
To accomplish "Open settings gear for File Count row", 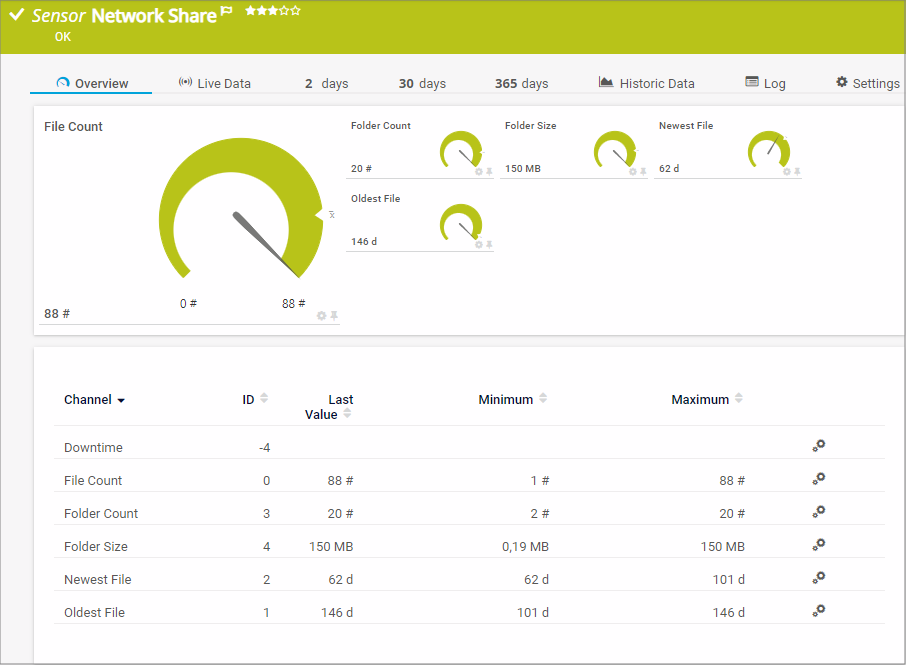I will [x=818, y=480].
